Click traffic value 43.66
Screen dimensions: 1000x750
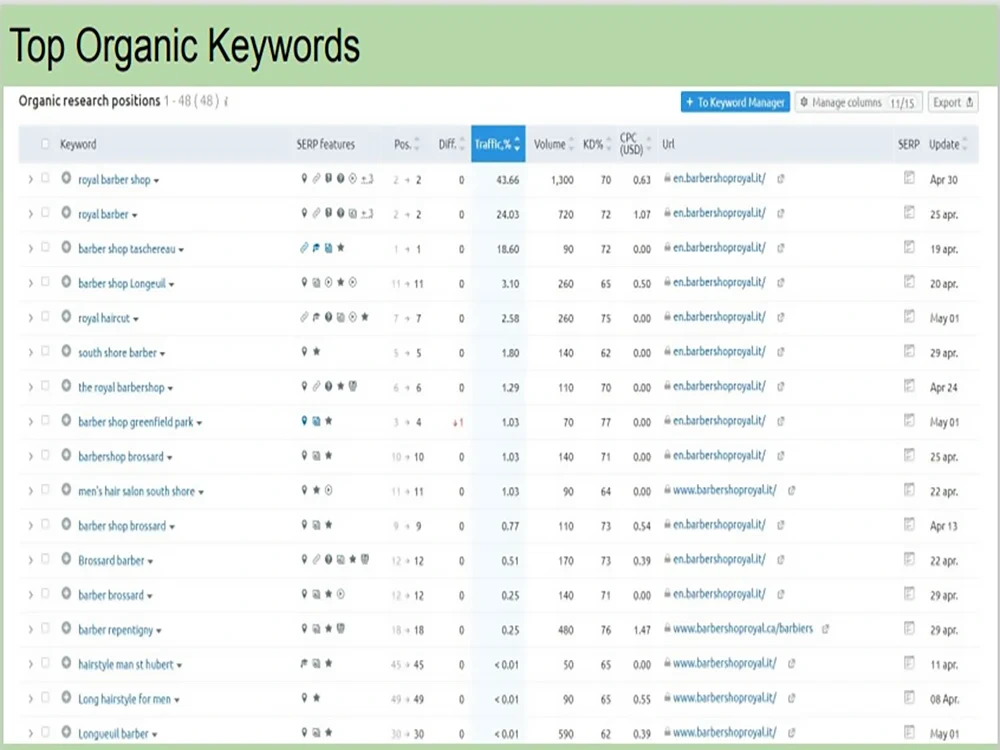(x=508, y=180)
